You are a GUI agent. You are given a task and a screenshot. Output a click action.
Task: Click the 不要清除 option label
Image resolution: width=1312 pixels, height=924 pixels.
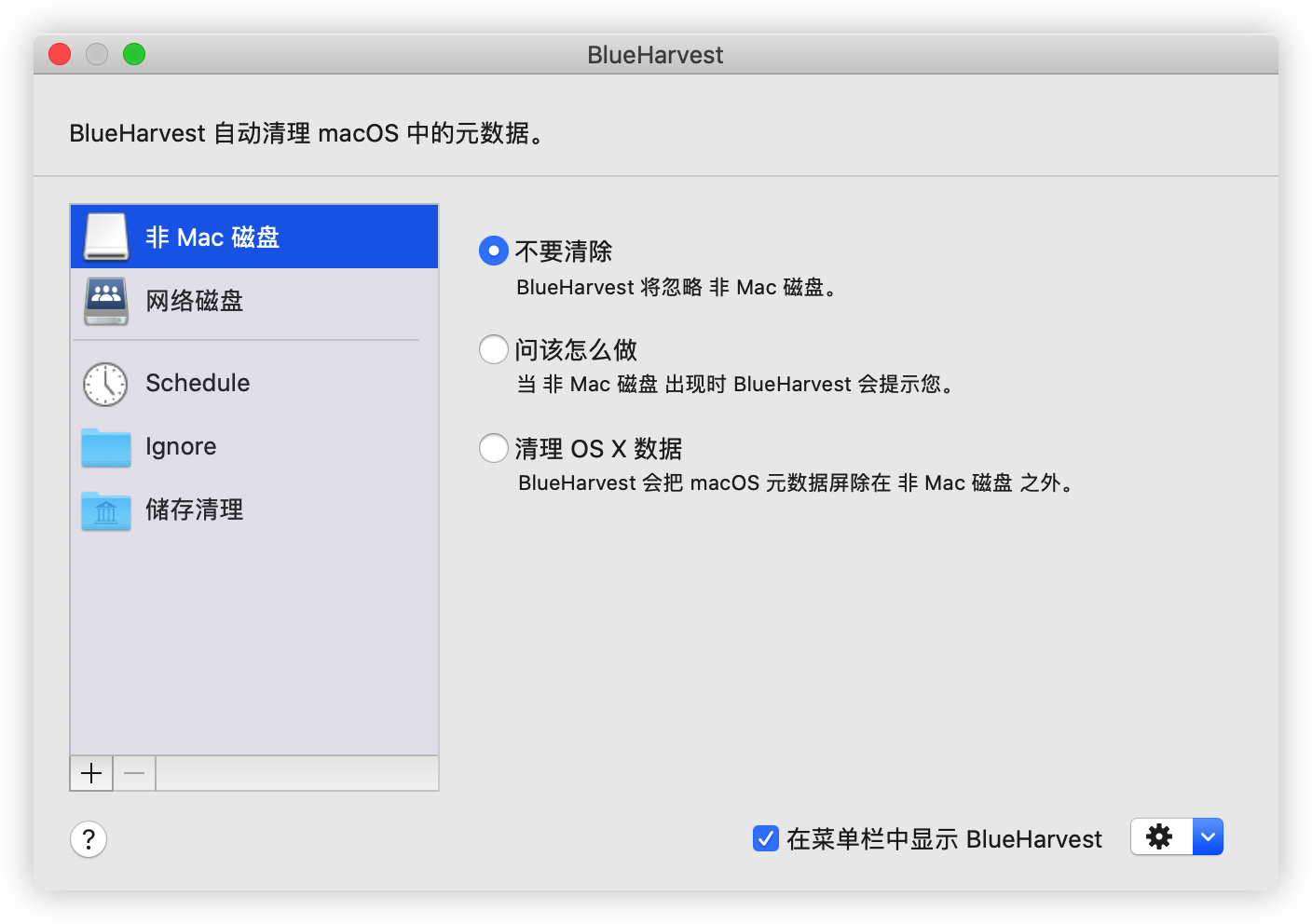click(564, 251)
